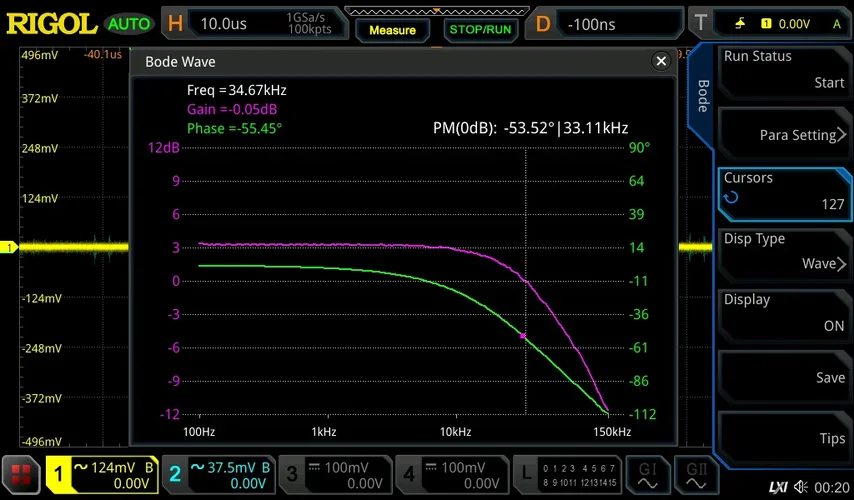Screen dimensions: 854x500
Task: Toggle GII signal generator output
Action: pos(696,475)
